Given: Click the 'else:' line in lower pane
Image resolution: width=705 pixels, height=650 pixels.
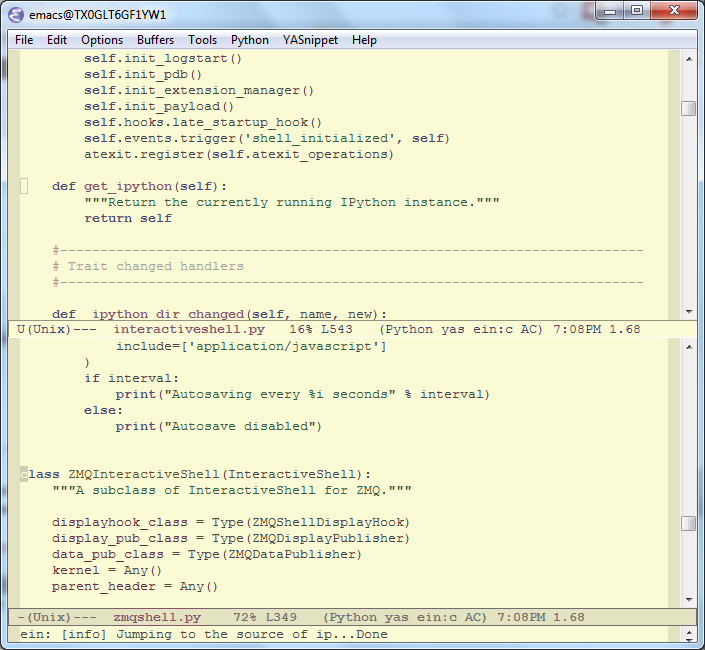Looking at the screenshot, I should (103, 410).
